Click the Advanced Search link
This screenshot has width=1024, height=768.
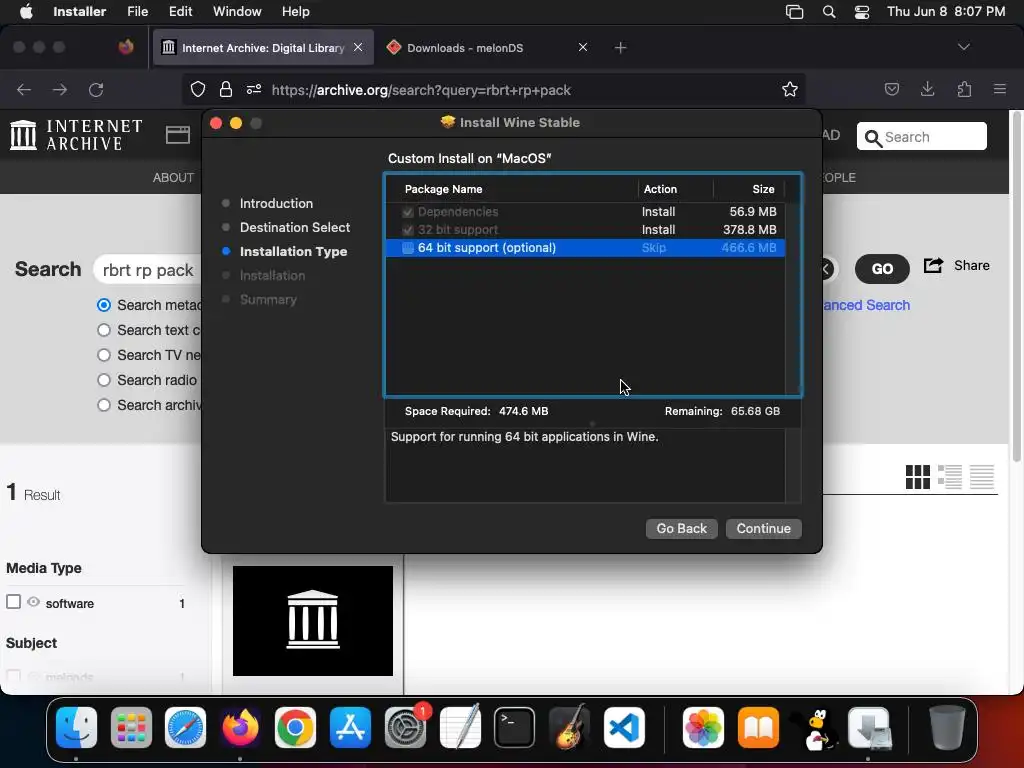(866, 305)
